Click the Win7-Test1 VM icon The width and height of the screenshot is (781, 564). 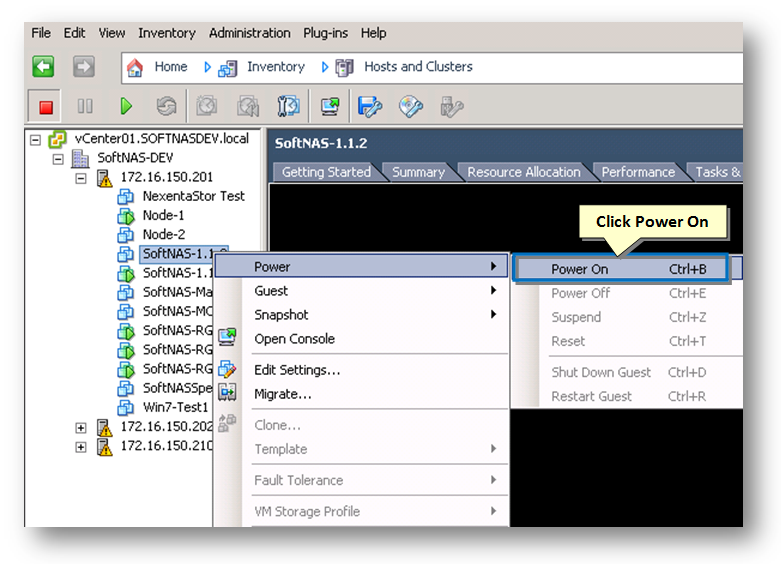tap(126, 408)
